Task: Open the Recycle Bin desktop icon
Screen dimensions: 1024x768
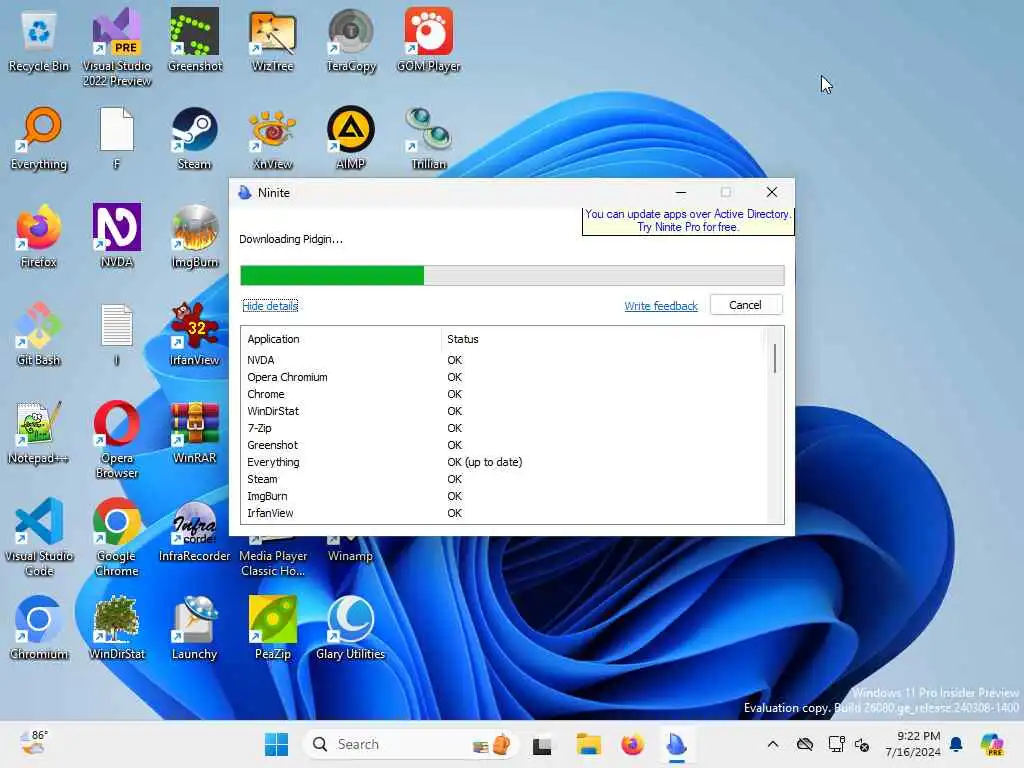Action: click(39, 40)
